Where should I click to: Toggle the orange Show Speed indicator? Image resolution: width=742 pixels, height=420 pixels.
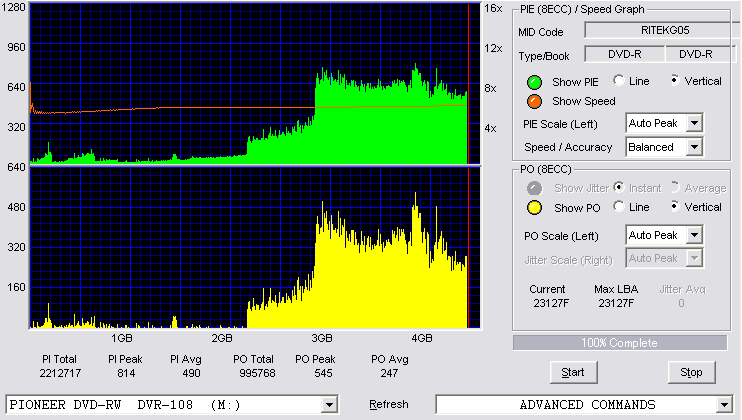click(534, 101)
